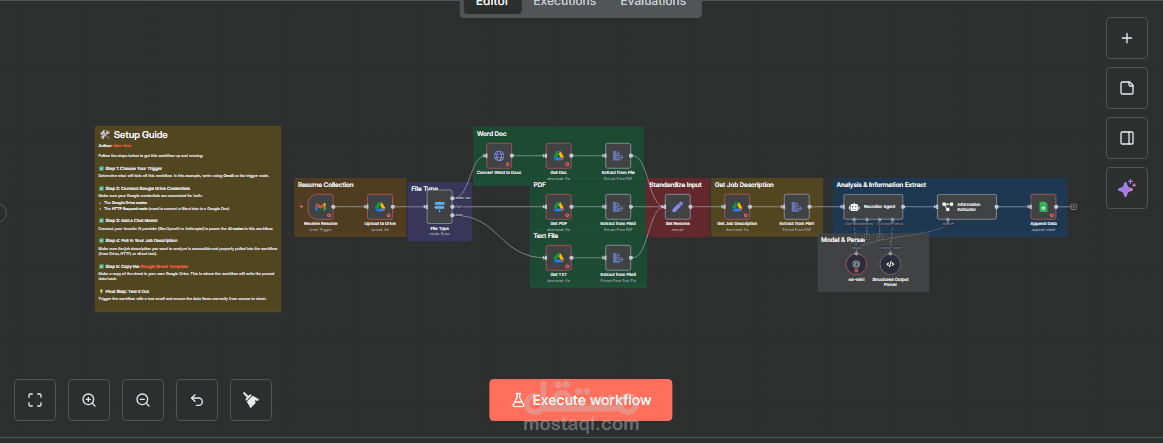Execute the workflow
This screenshot has height=443, width=1163.
(x=581, y=400)
